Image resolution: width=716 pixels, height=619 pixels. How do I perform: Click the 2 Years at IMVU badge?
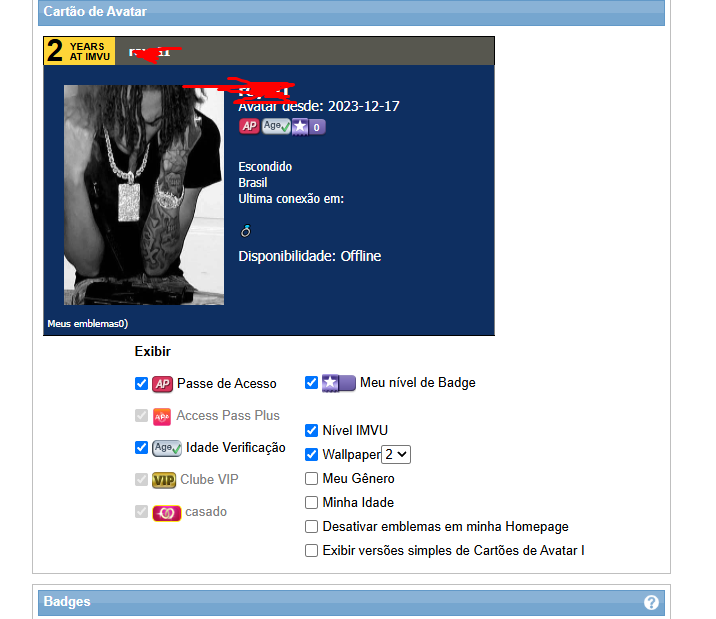[x=79, y=51]
